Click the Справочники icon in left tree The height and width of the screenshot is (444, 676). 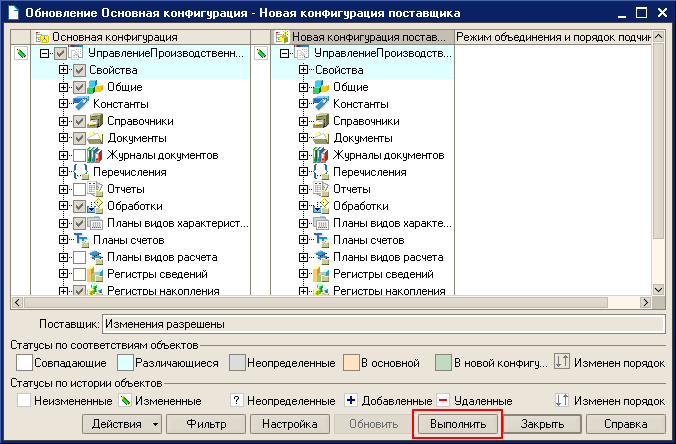click(95, 121)
